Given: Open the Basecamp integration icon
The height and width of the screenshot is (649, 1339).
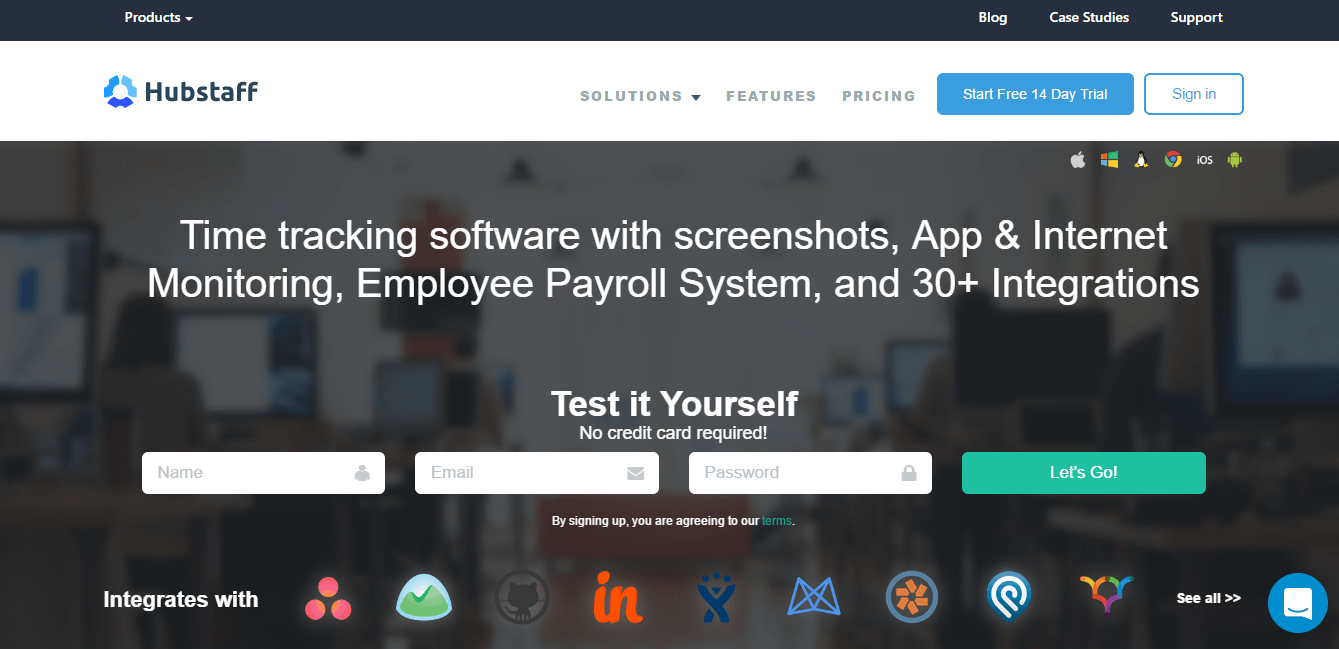Looking at the screenshot, I should click(x=424, y=597).
